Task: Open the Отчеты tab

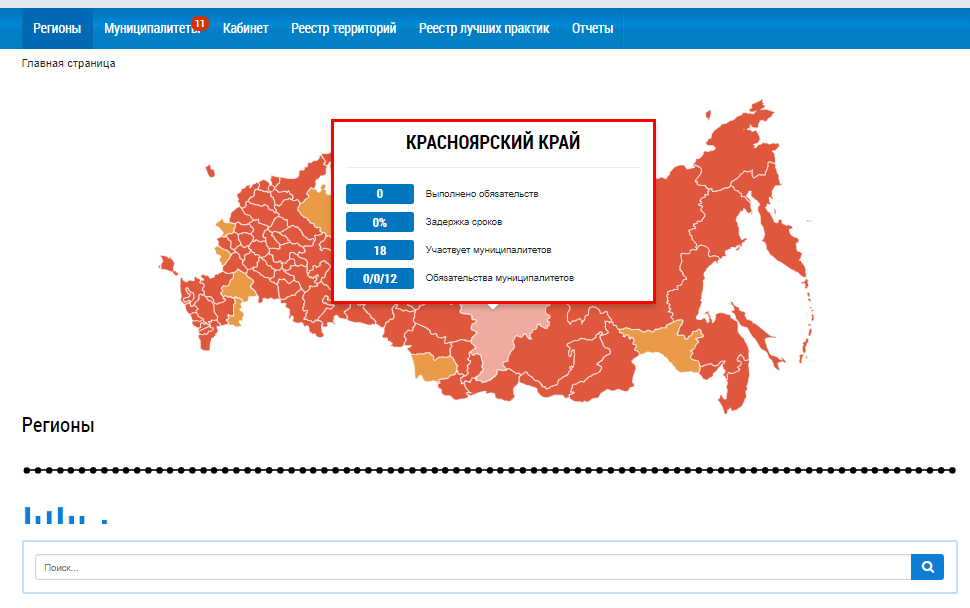Action: point(592,28)
